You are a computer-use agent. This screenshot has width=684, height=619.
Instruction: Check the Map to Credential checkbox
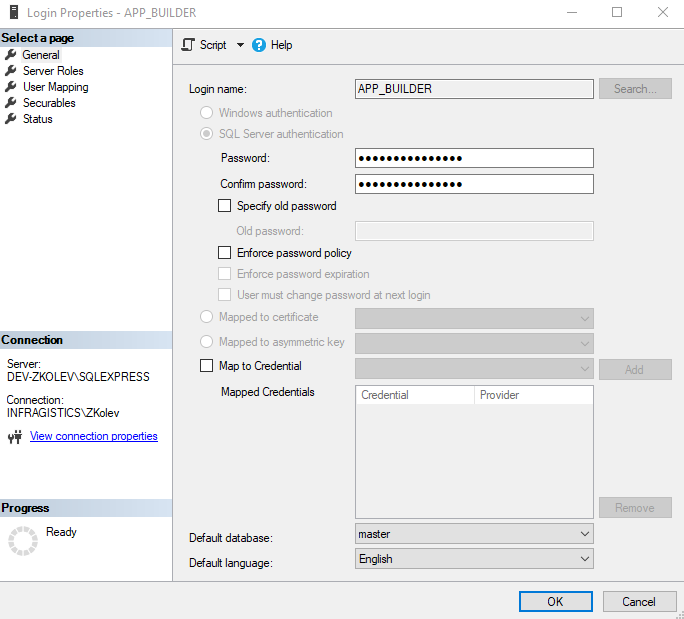[207, 366]
